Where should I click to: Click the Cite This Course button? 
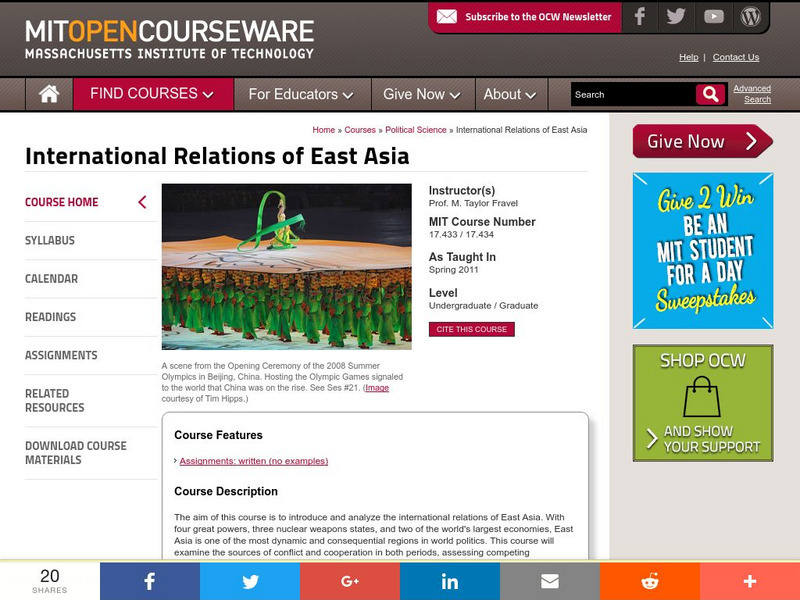click(471, 329)
